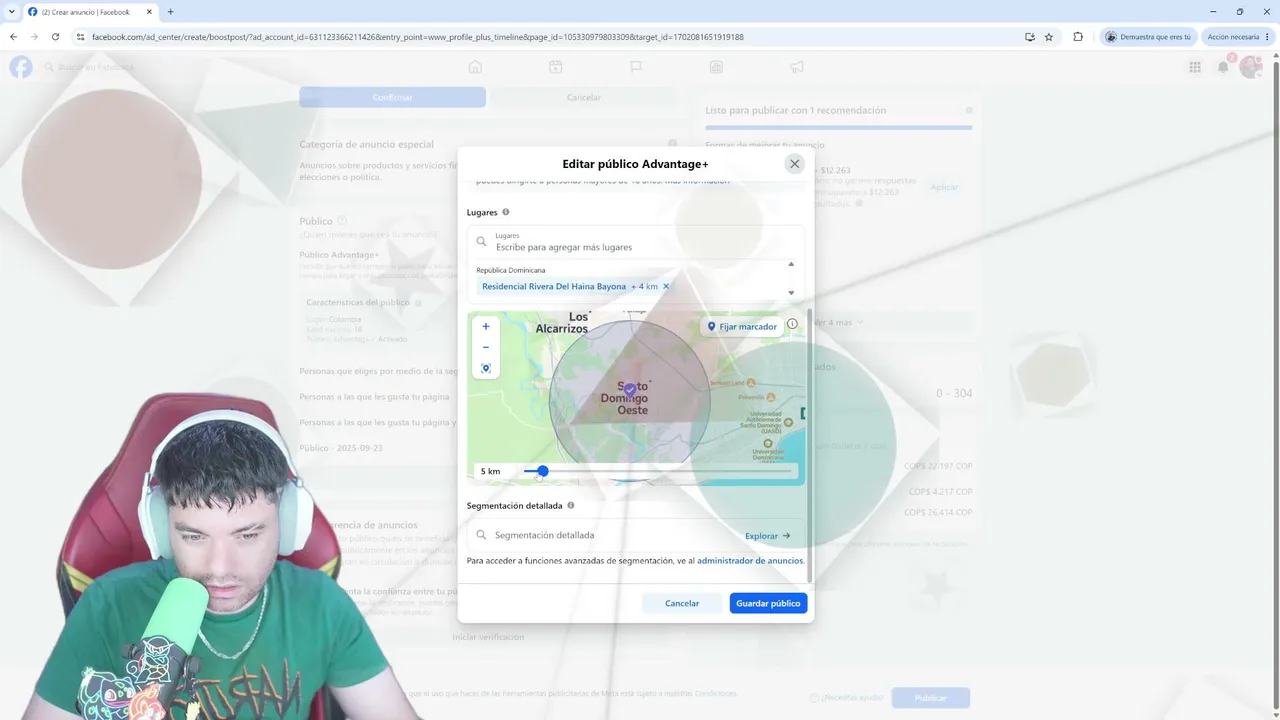View site information icon in address bar
Image resolution: width=1280 pixels, height=720 pixels.
(x=80, y=37)
